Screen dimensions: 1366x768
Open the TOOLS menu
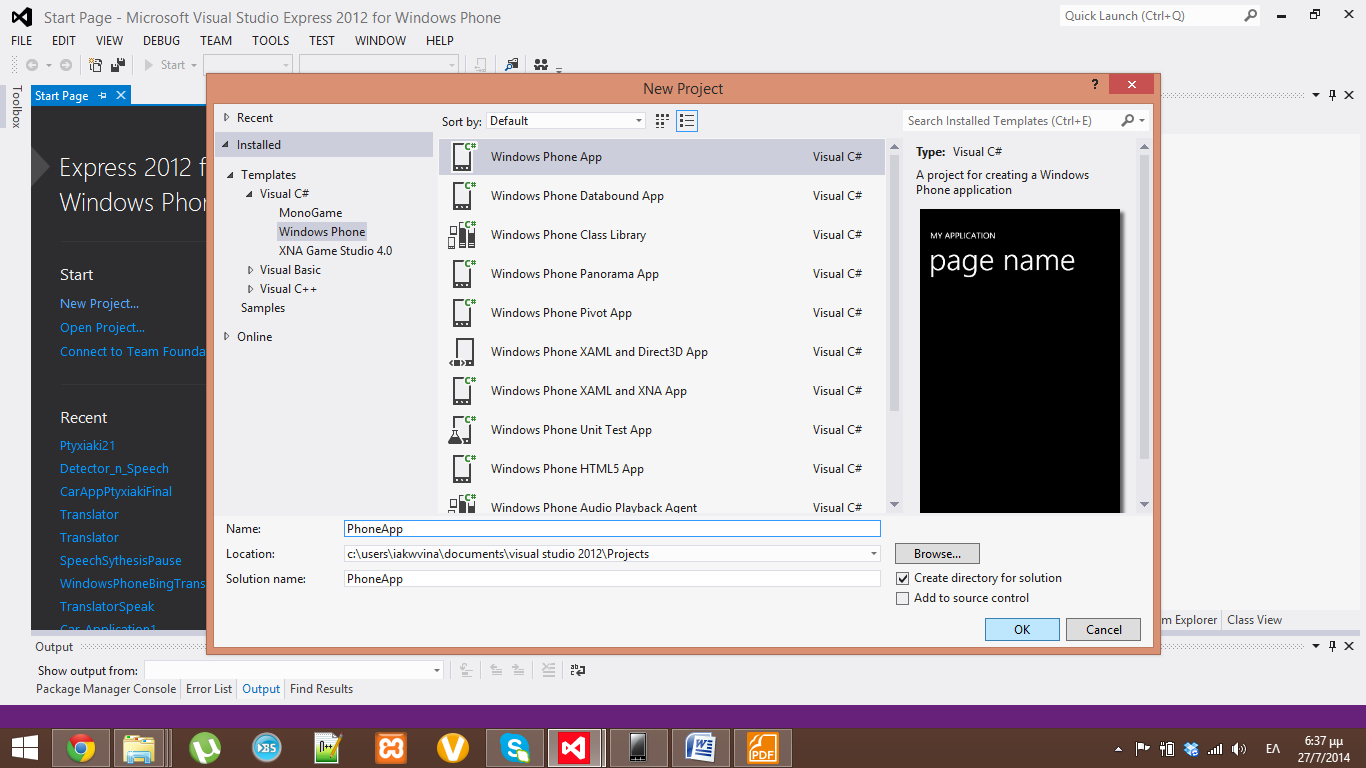pos(270,41)
